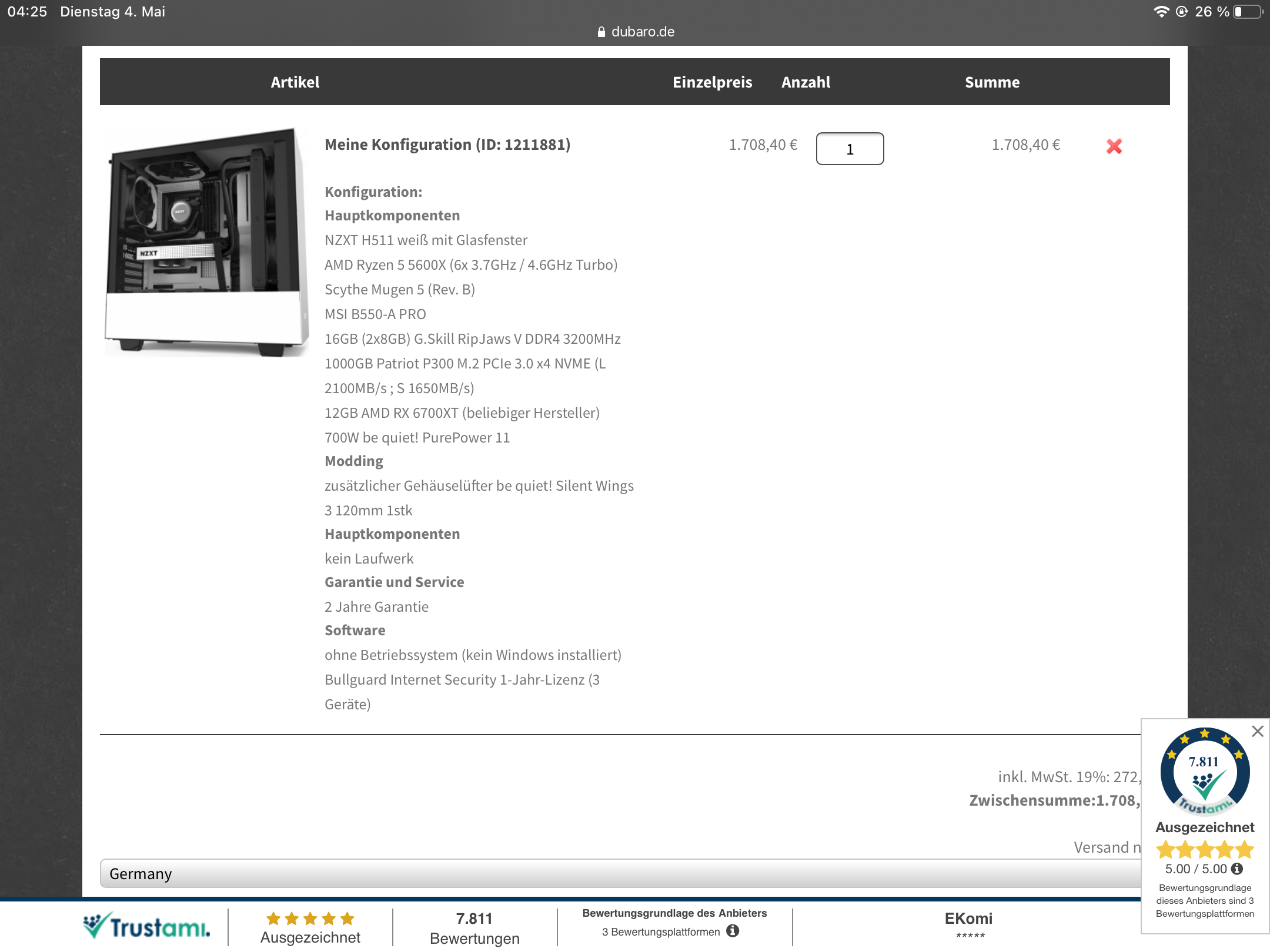The height and width of the screenshot is (952, 1270).
Task: Click the five gold stars above Ausgezeichnet
Action: pos(310,918)
